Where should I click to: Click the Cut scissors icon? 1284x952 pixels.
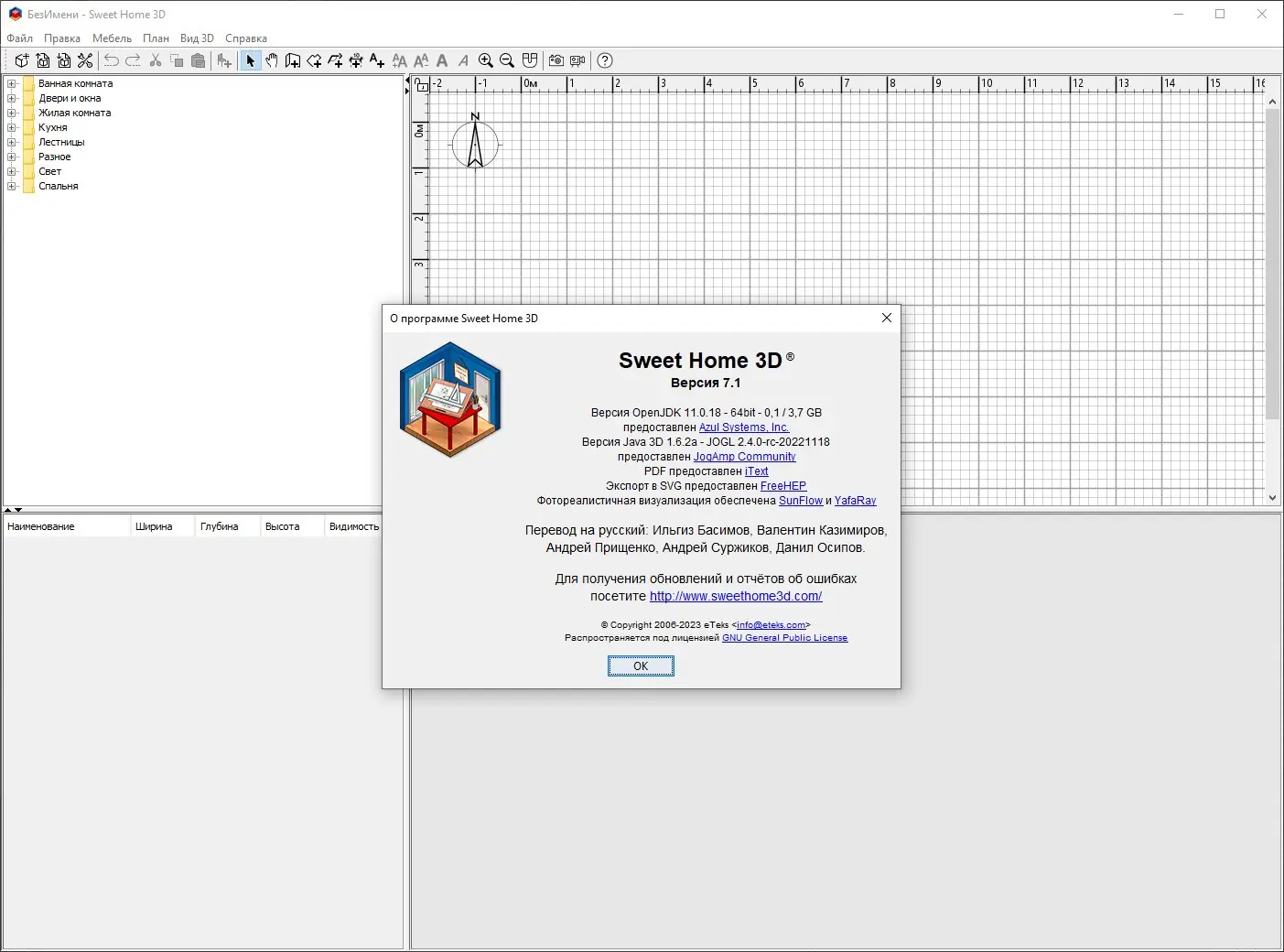[156, 60]
